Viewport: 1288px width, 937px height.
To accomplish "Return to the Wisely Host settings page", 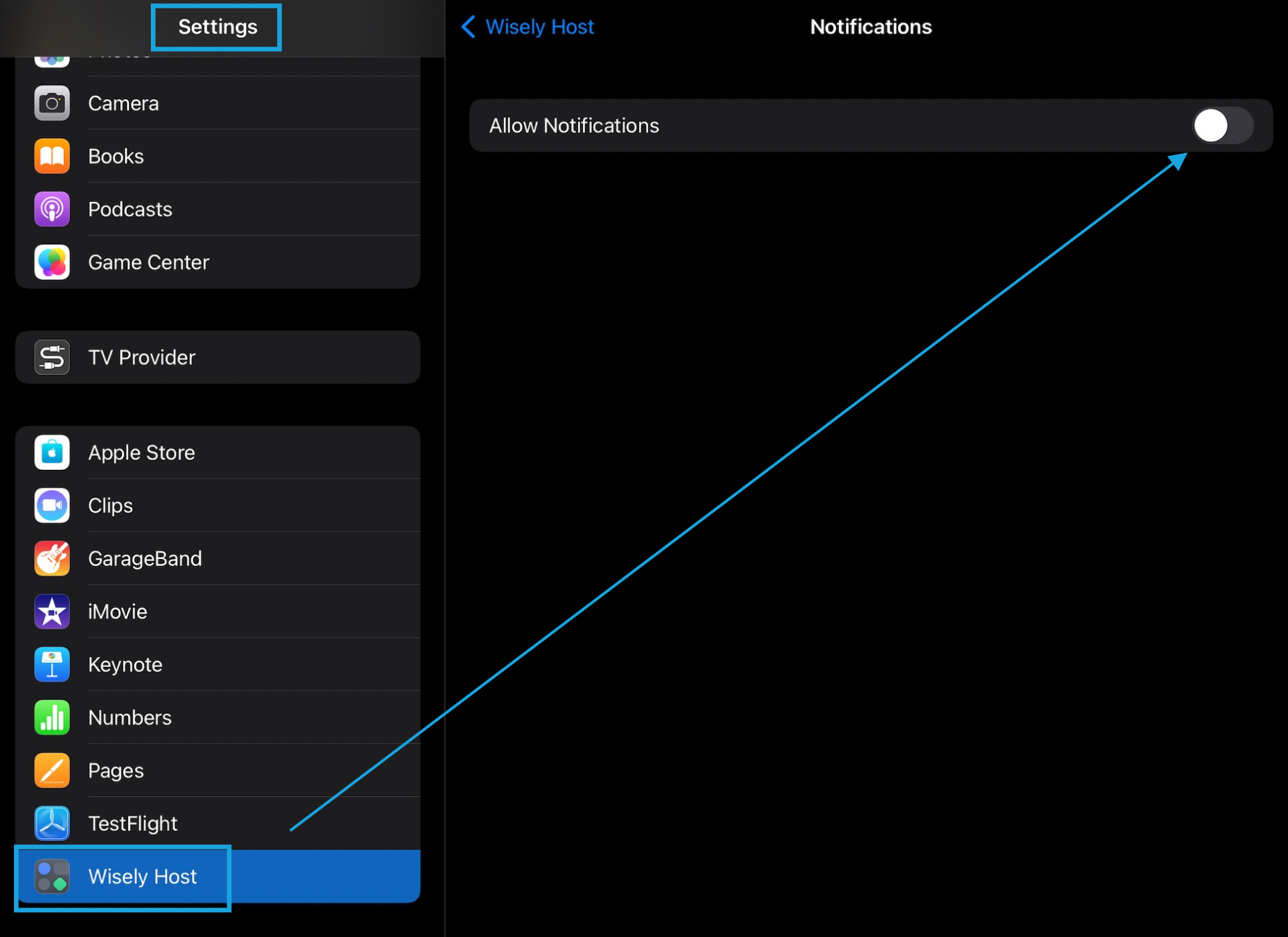I will click(539, 27).
